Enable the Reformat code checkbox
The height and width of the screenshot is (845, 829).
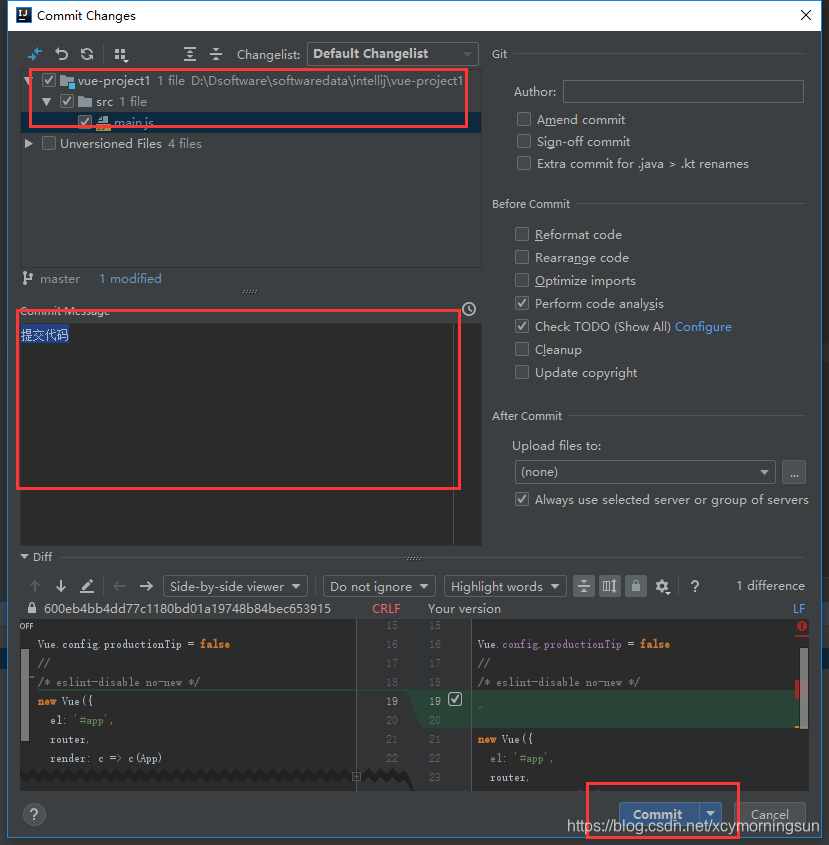[521, 234]
